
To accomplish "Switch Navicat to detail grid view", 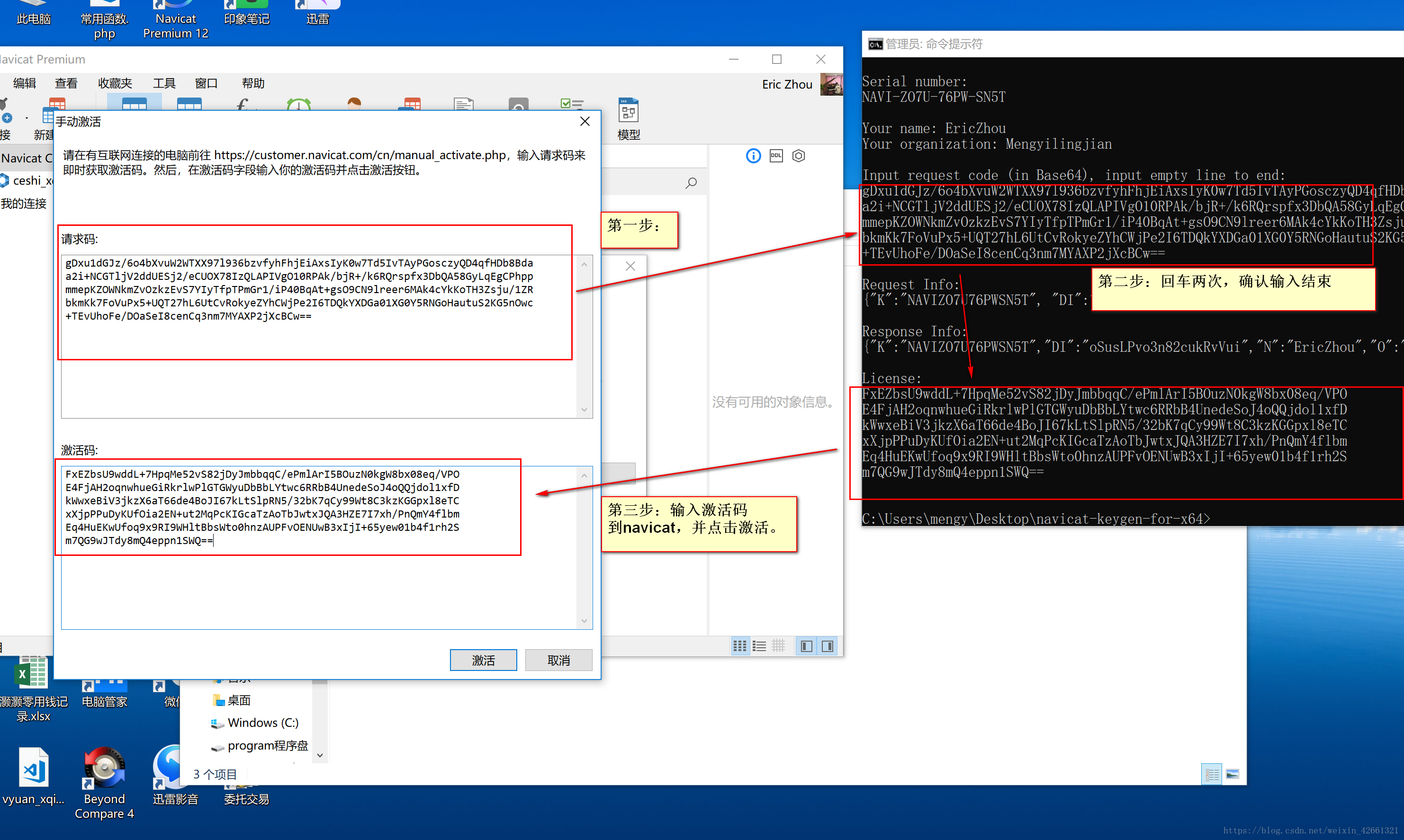I will coord(778,646).
